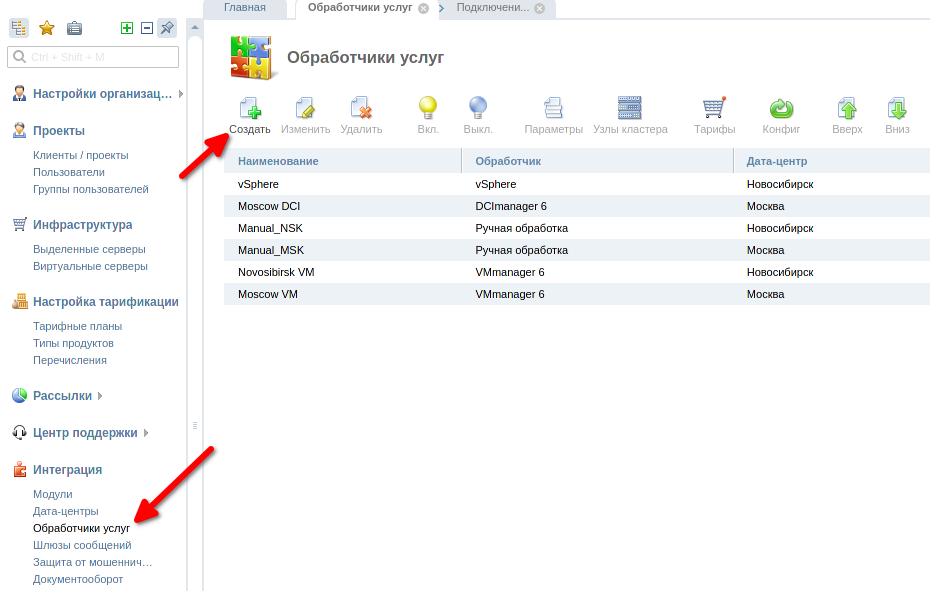930x591 pixels.
Task: Click the Инфраструктура cart icon
Action: pos(20,224)
